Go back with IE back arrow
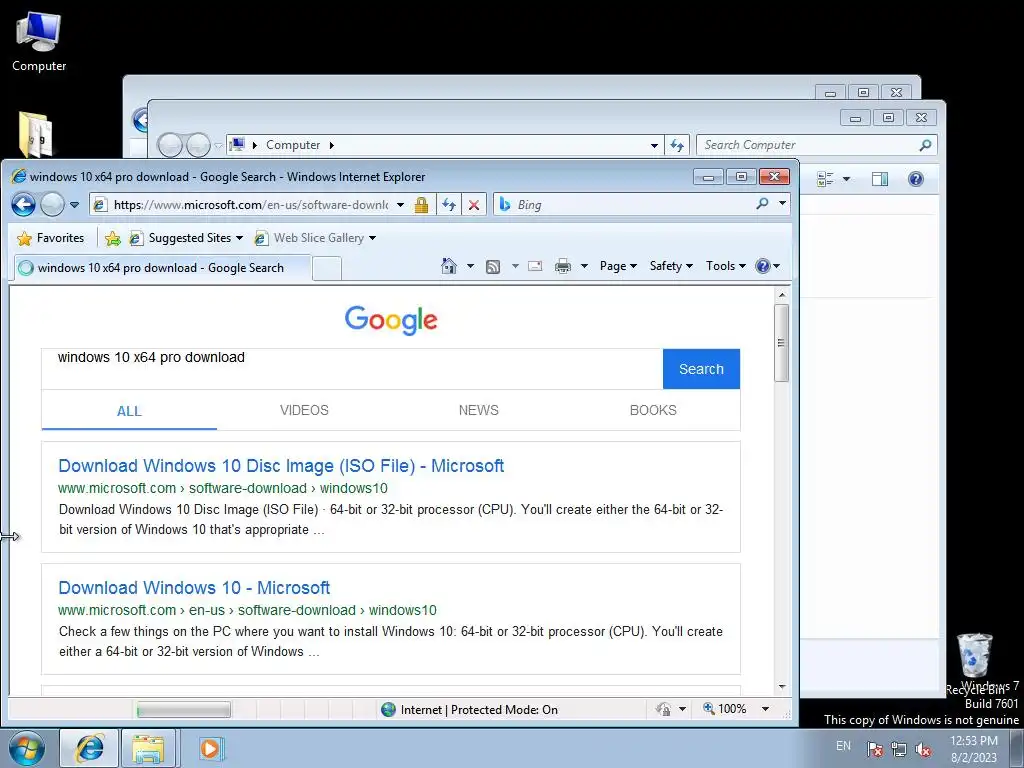 coord(23,204)
